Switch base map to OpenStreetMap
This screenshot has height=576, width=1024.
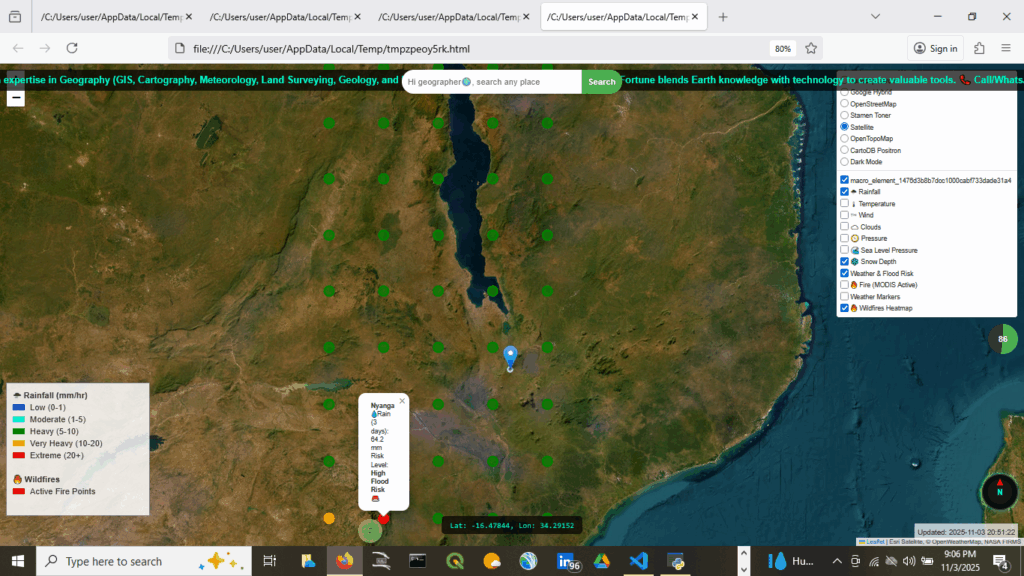[844, 103]
